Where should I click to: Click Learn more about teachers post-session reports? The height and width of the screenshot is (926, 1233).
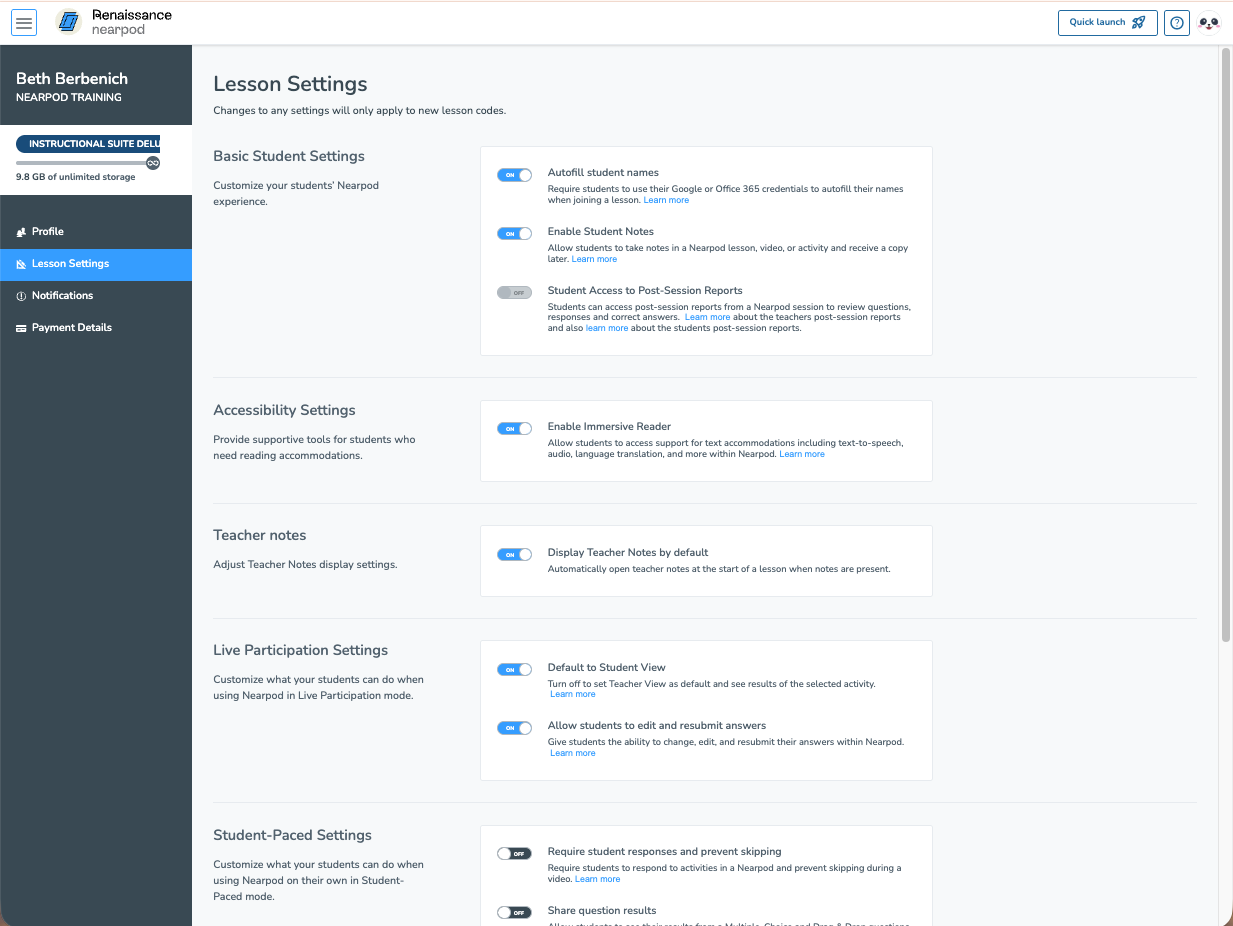click(x=707, y=317)
